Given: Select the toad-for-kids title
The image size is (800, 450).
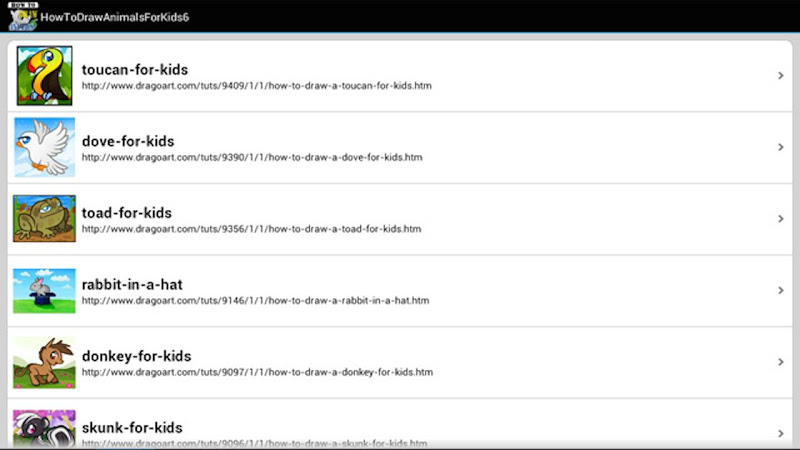Looking at the screenshot, I should [127, 213].
